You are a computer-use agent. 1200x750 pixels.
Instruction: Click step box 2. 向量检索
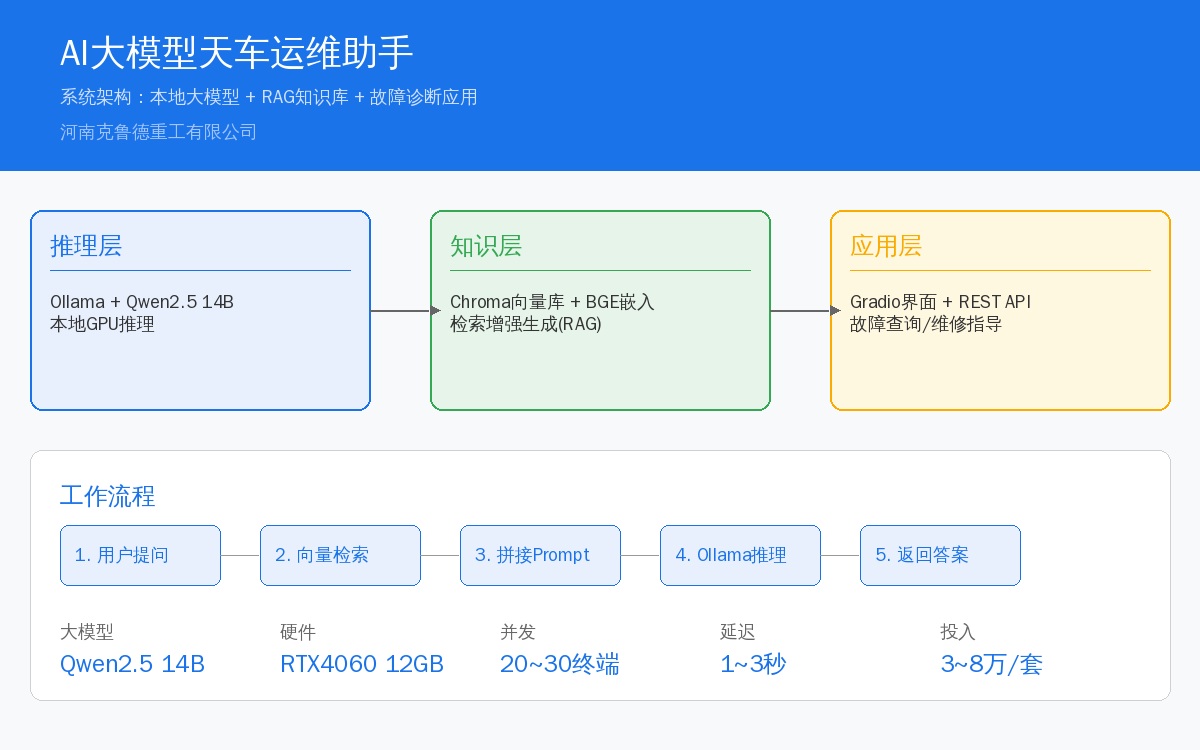tap(340, 555)
